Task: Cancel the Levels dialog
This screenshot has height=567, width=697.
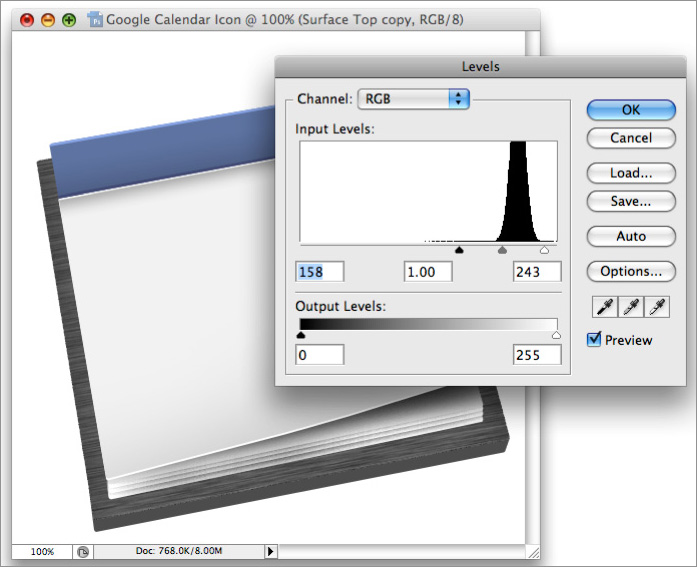Action: (631, 138)
